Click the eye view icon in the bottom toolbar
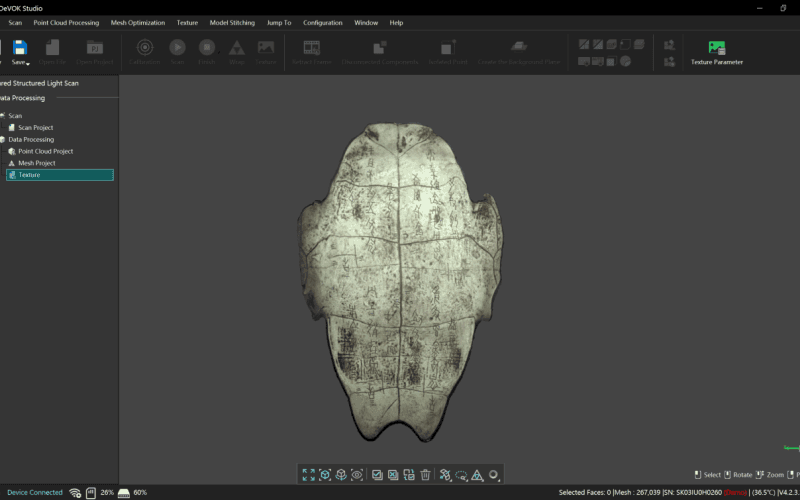The width and height of the screenshot is (800, 500). pos(357,475)
